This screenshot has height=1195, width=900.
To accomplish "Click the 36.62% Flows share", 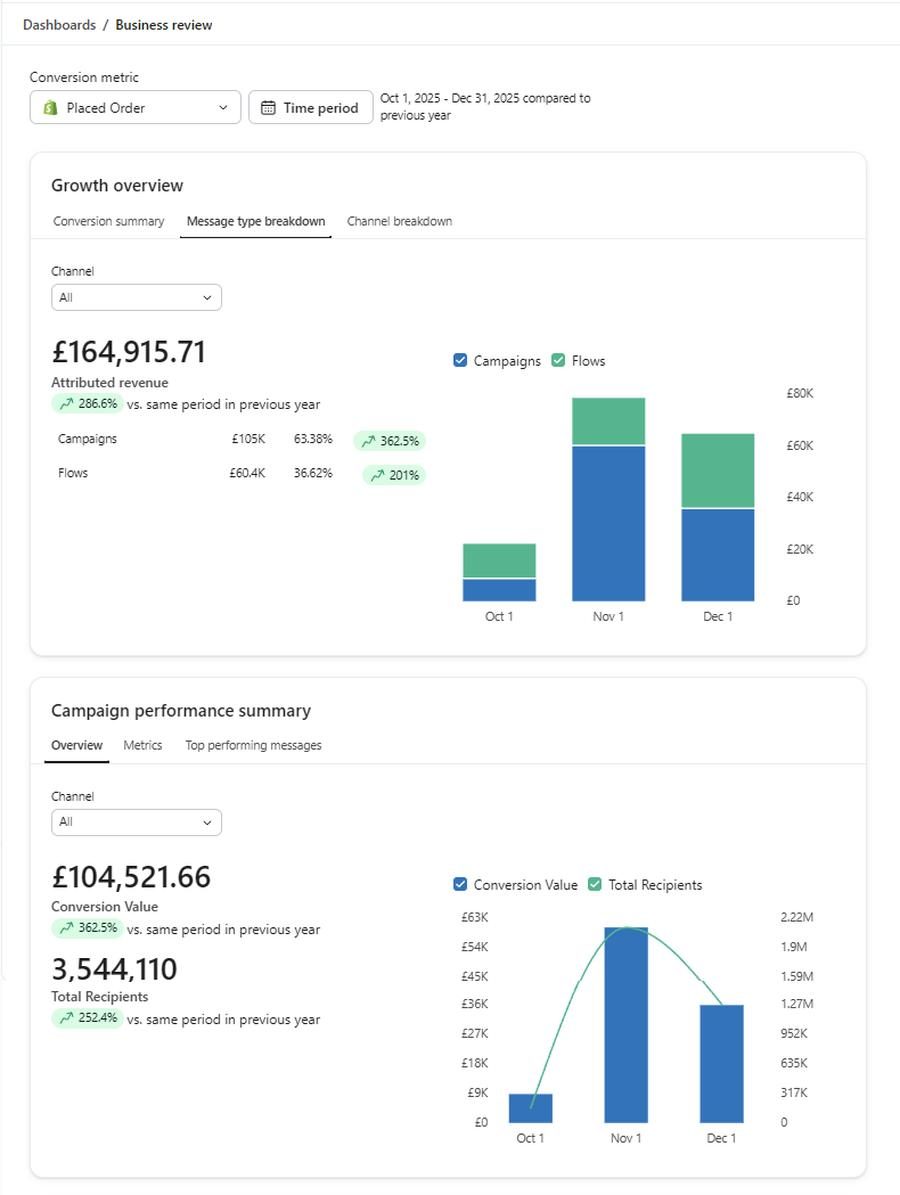I will (x=313, y=473).
